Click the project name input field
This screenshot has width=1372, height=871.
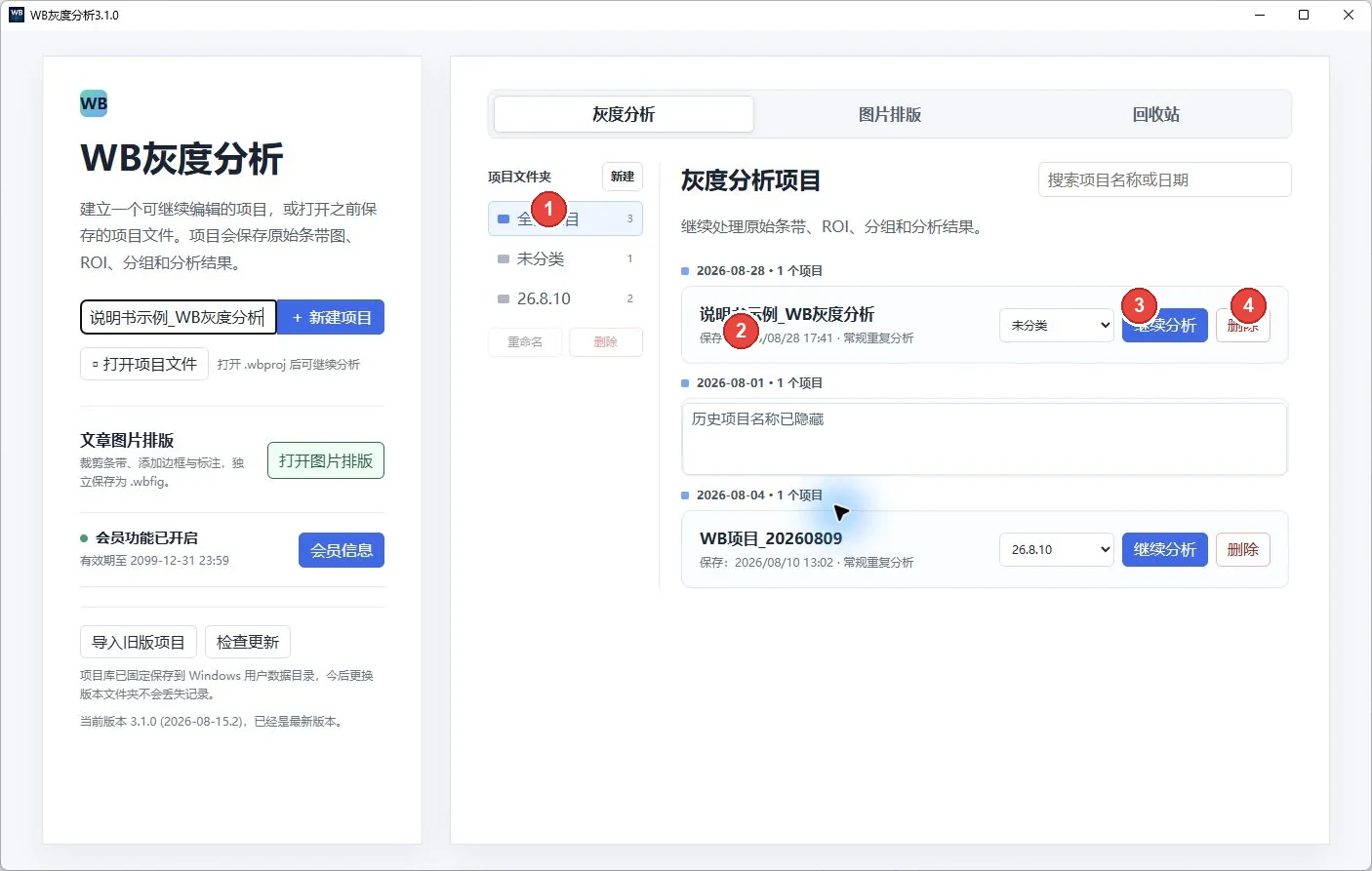coord(179,317)
